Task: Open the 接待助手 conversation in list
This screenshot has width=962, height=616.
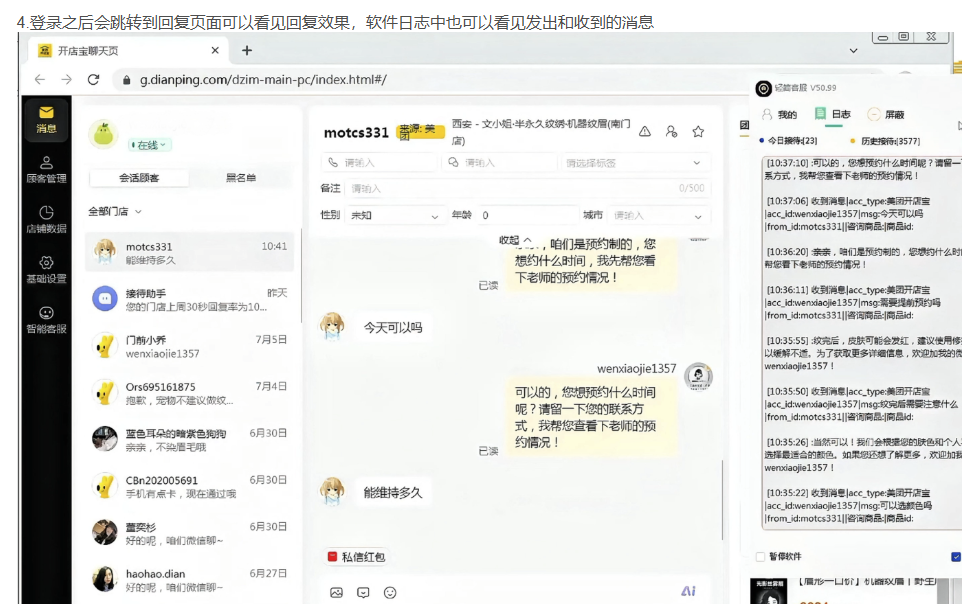Action: [190, 299]
